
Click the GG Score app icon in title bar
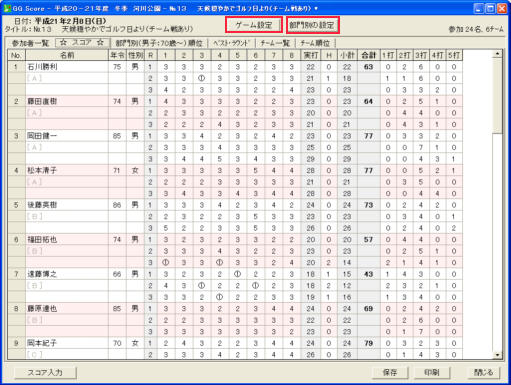click(7, 8)
